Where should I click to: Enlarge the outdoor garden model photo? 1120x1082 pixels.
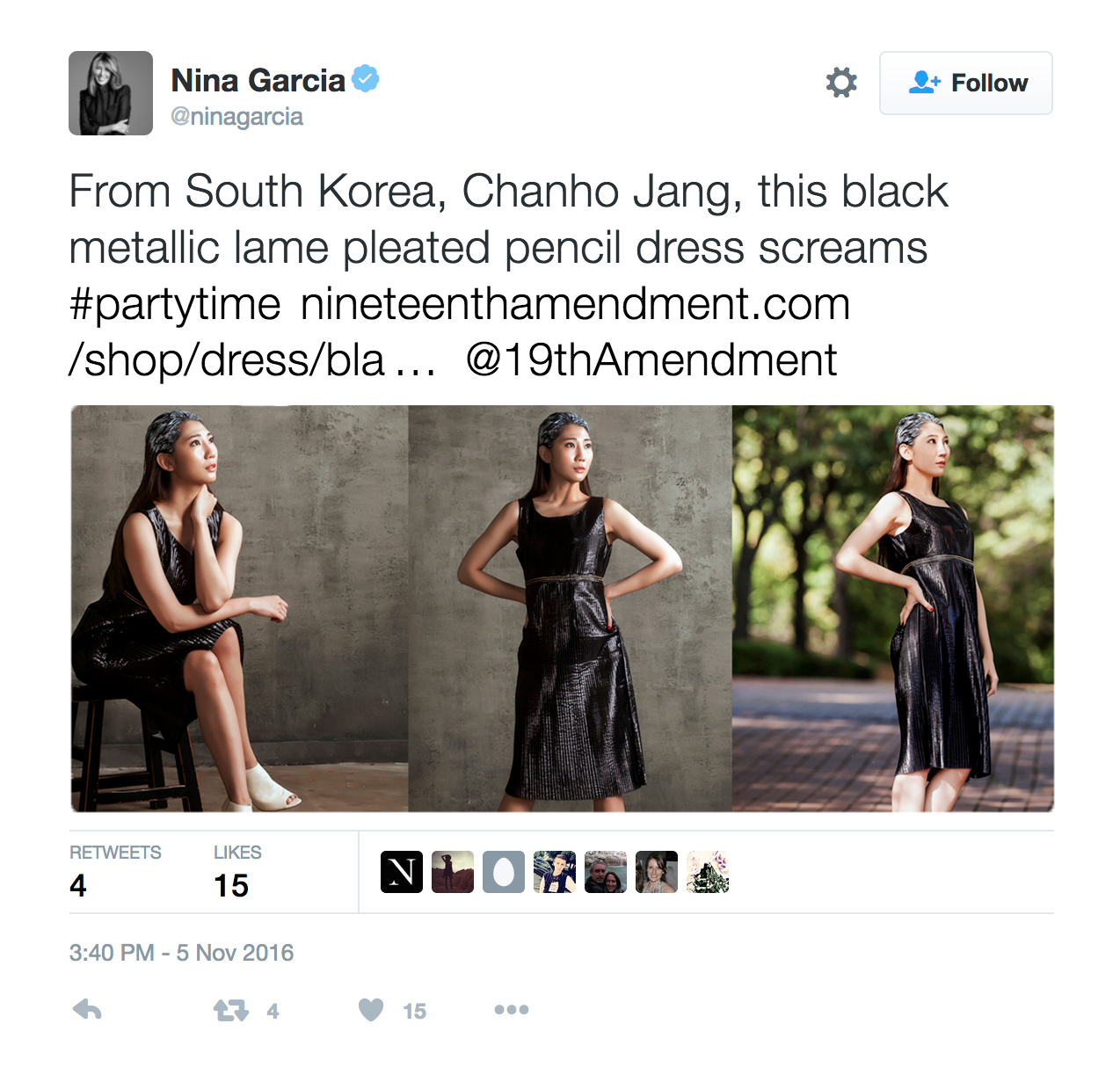click(892, 608)
